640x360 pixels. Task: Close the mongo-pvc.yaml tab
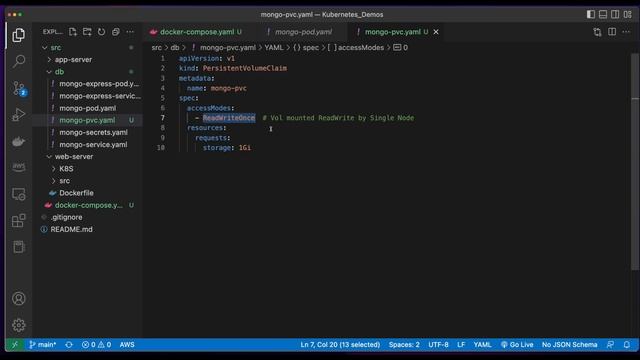coord(436,32)
